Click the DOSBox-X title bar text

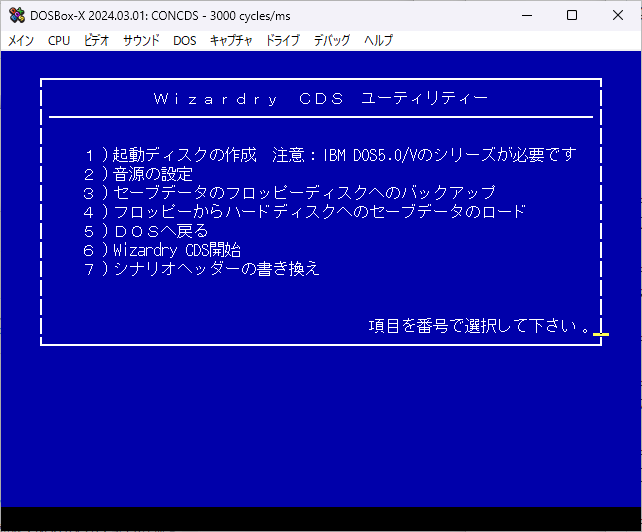tap(160, 16)
